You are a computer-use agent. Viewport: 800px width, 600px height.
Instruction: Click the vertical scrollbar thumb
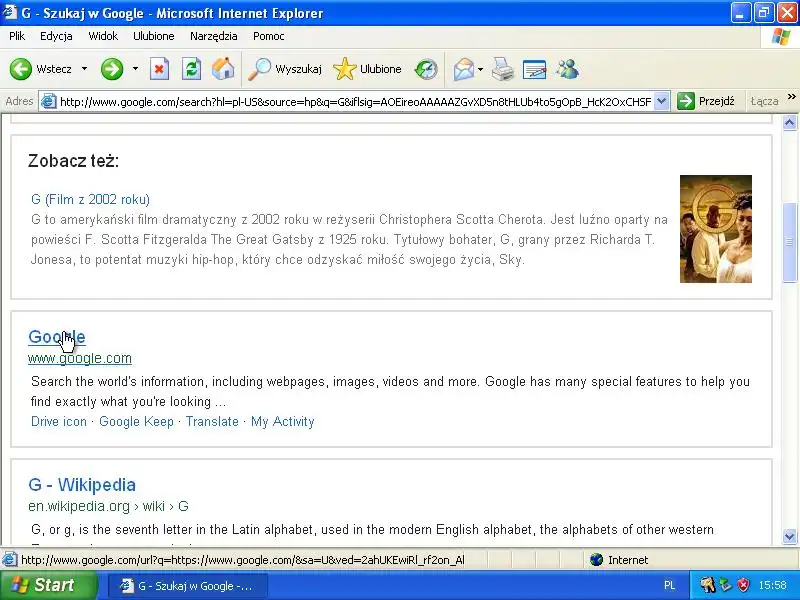789,242
